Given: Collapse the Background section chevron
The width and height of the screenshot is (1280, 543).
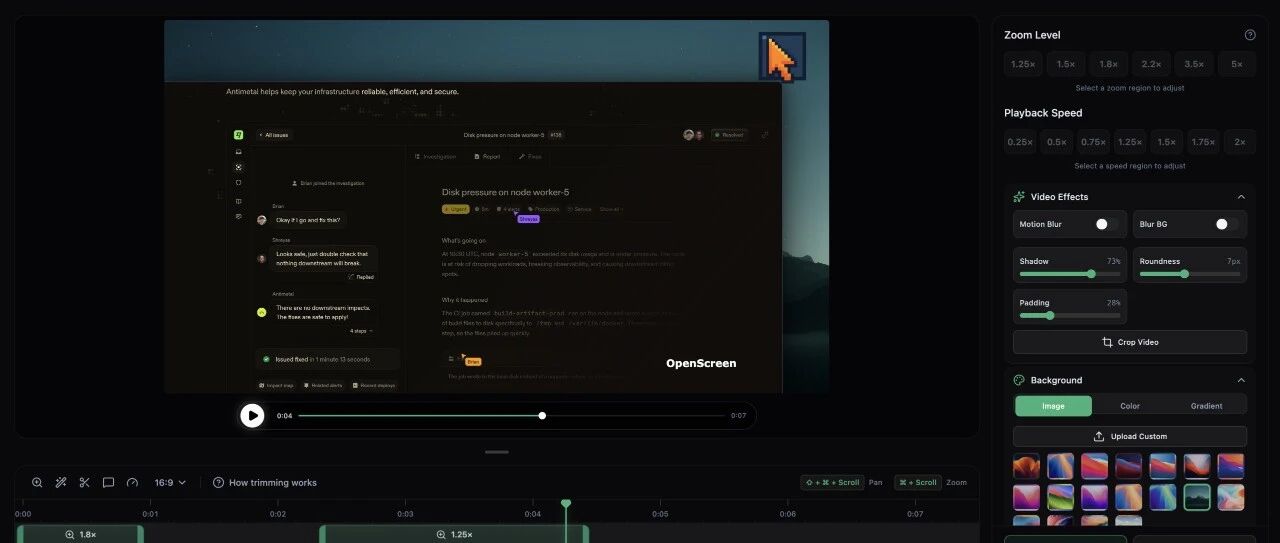Looking at the screenshot, I should (1241, 380).
